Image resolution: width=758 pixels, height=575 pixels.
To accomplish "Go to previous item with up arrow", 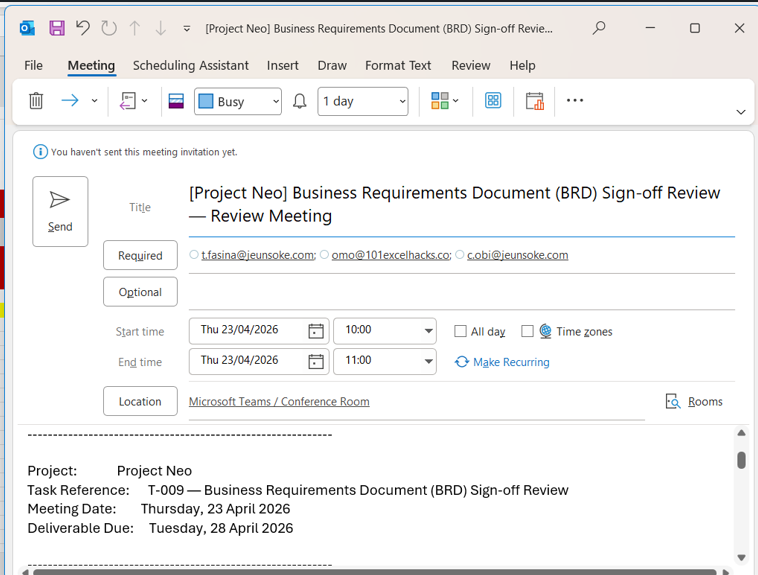I will coord(135,29).
